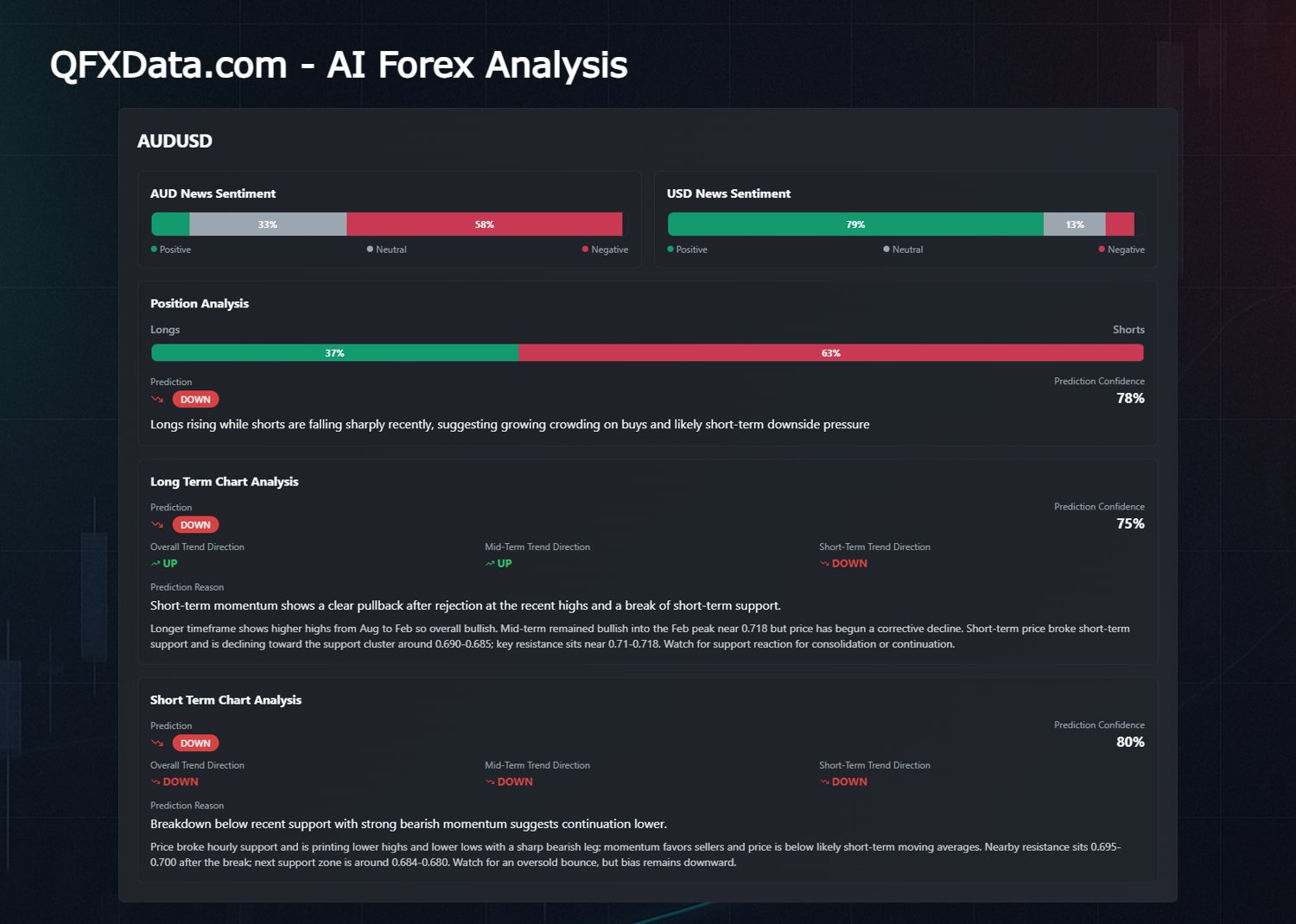Click the Long Term Chart prediction down-arrow icon
This screenshot has width=1296, height=924.
click(157, 524)
